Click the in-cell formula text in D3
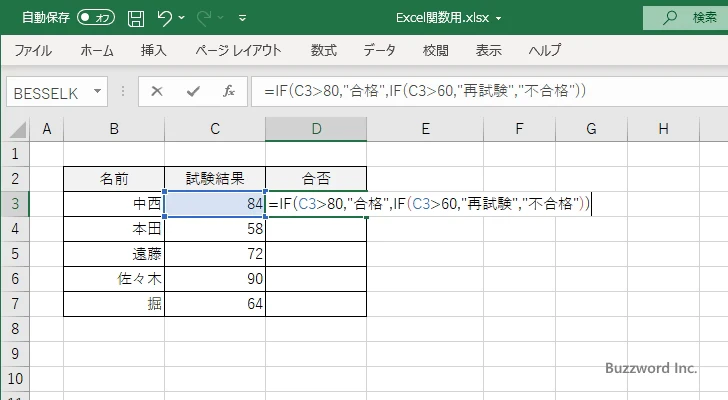Image resolution: width=728 pixels, height=400 pixels. tap(429, 204)
